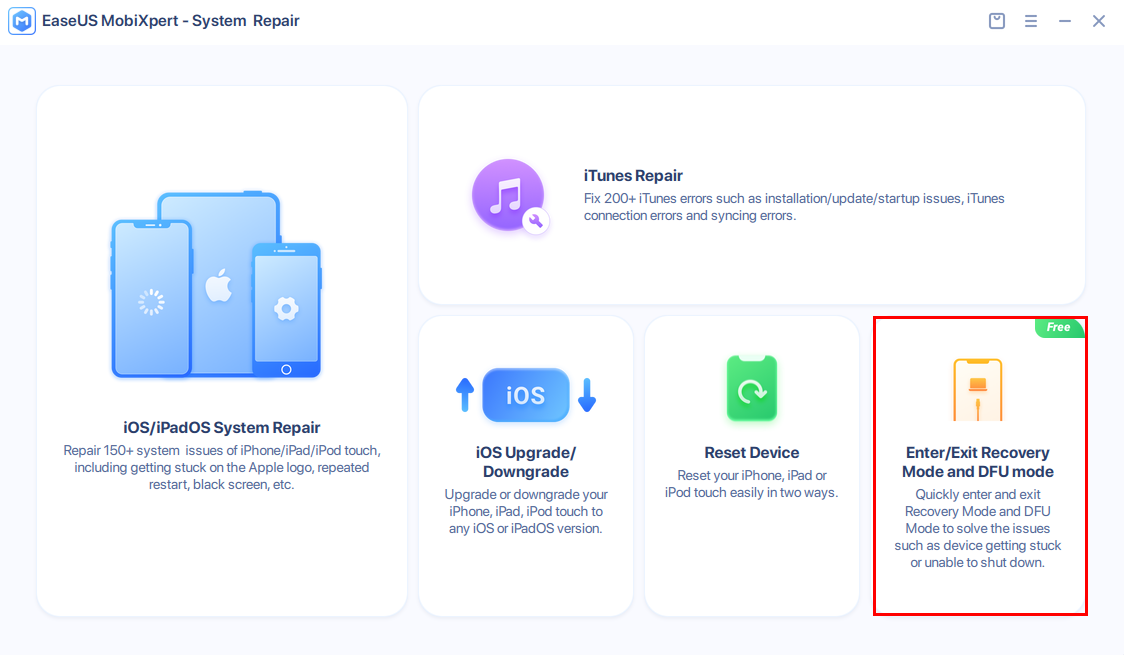Image resolution: width=1124 pixels, height=655 pixels.
Task: Click the blue iOS badge icon
Action: click(525, 395)
